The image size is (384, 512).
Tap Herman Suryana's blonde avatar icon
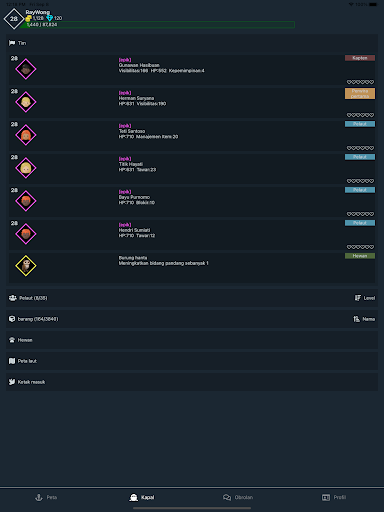pos(26,102)
